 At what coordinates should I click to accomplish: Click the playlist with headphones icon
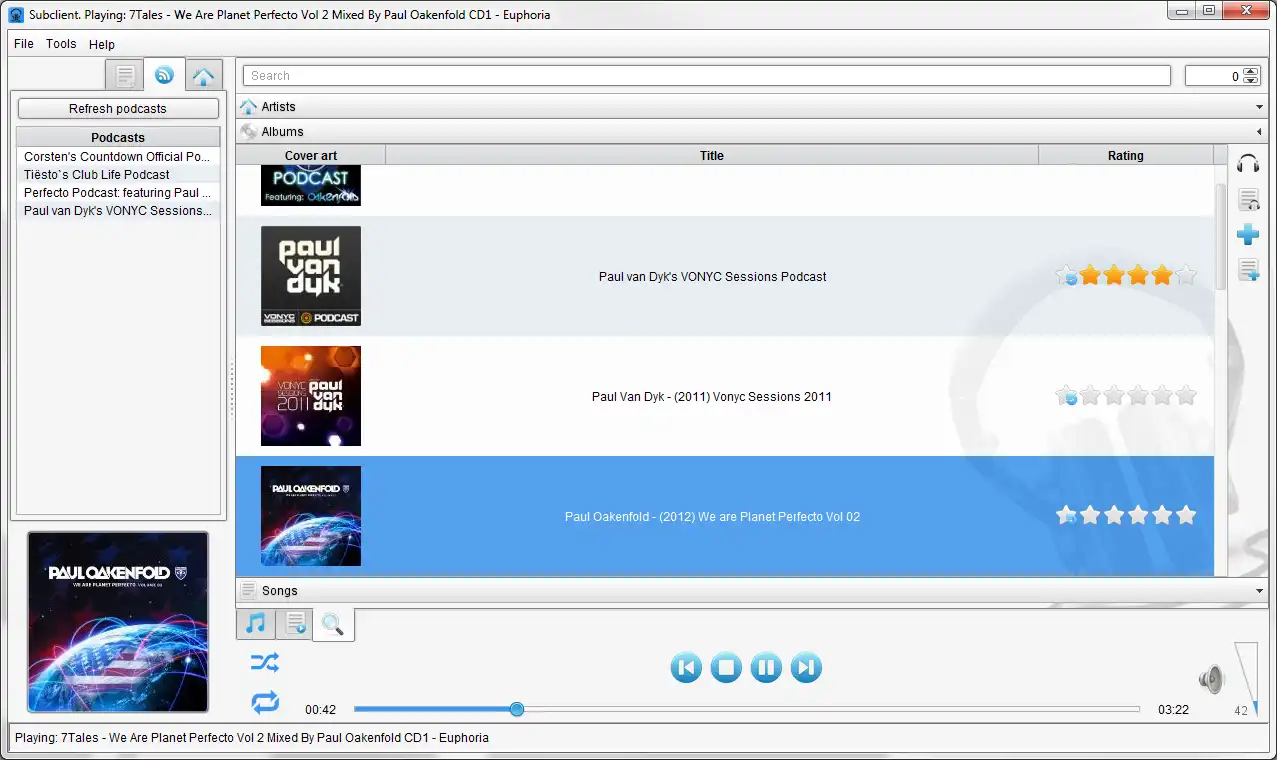(x=1248, y=200)
